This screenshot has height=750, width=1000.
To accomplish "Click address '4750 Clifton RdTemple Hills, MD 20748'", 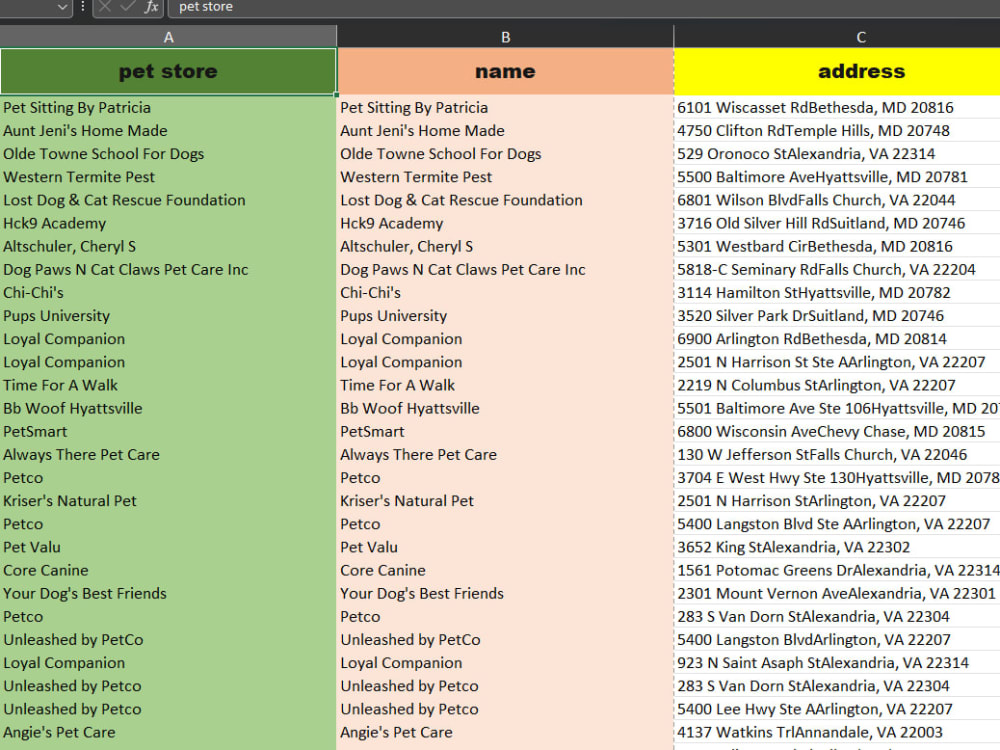I will [813, 131].
